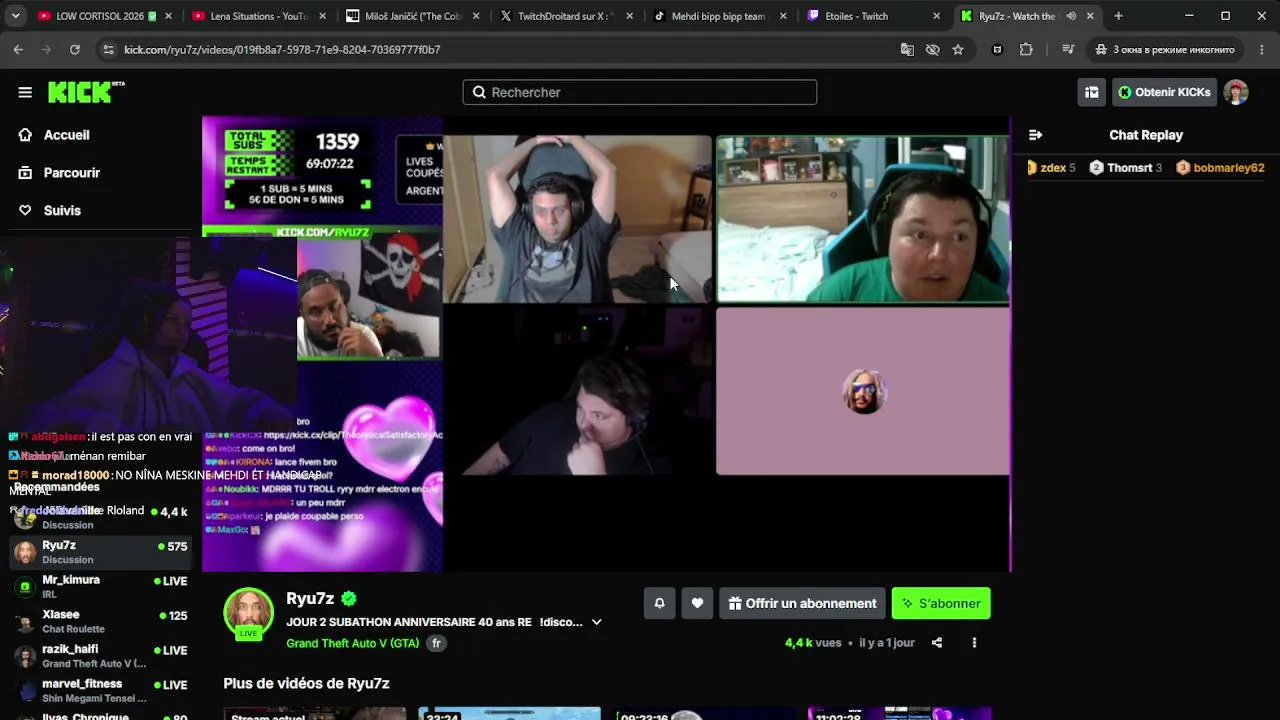Viewport: 1280px width, 720px height.
Task: Click Ryu7z live avatar below the video
Action: point(248,613)
